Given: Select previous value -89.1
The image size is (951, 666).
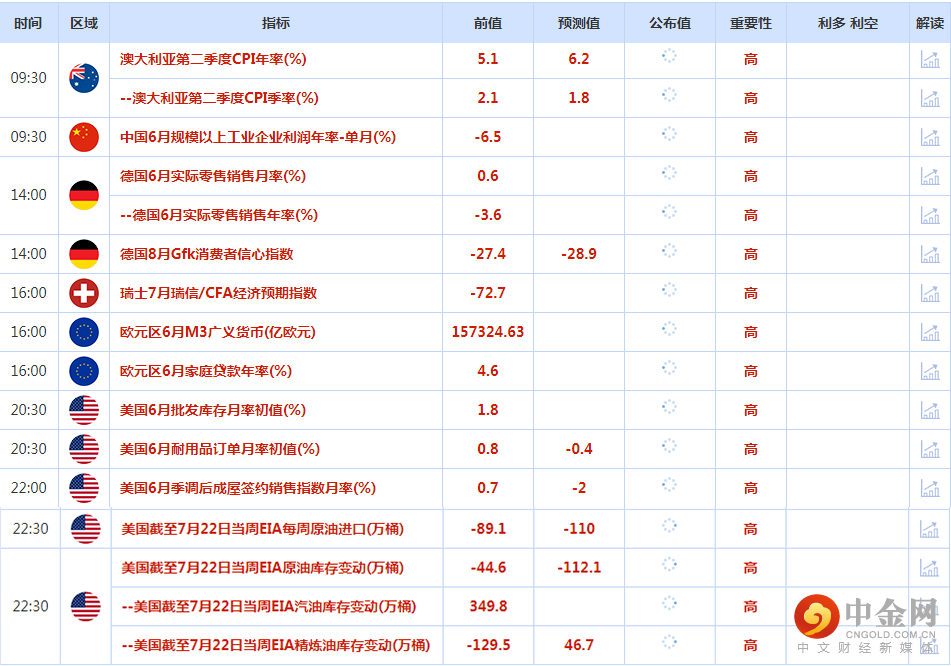Looking at the screenshot, I should (488, 529).
